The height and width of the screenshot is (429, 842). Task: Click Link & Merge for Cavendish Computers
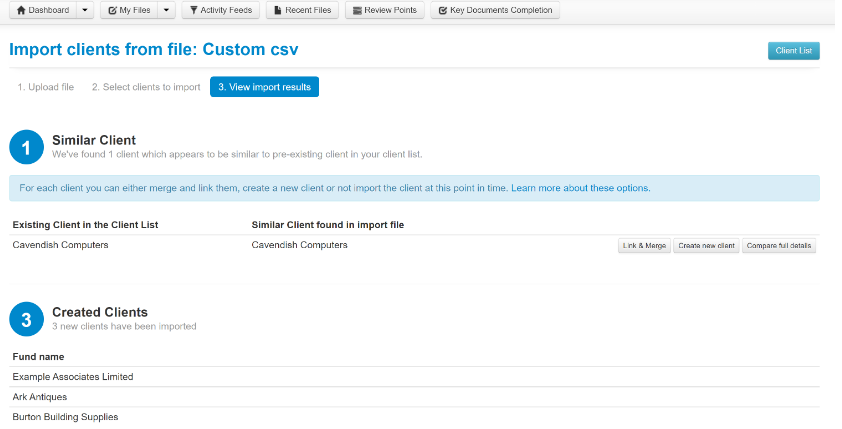pyautogui.click(x=644, y=246)
